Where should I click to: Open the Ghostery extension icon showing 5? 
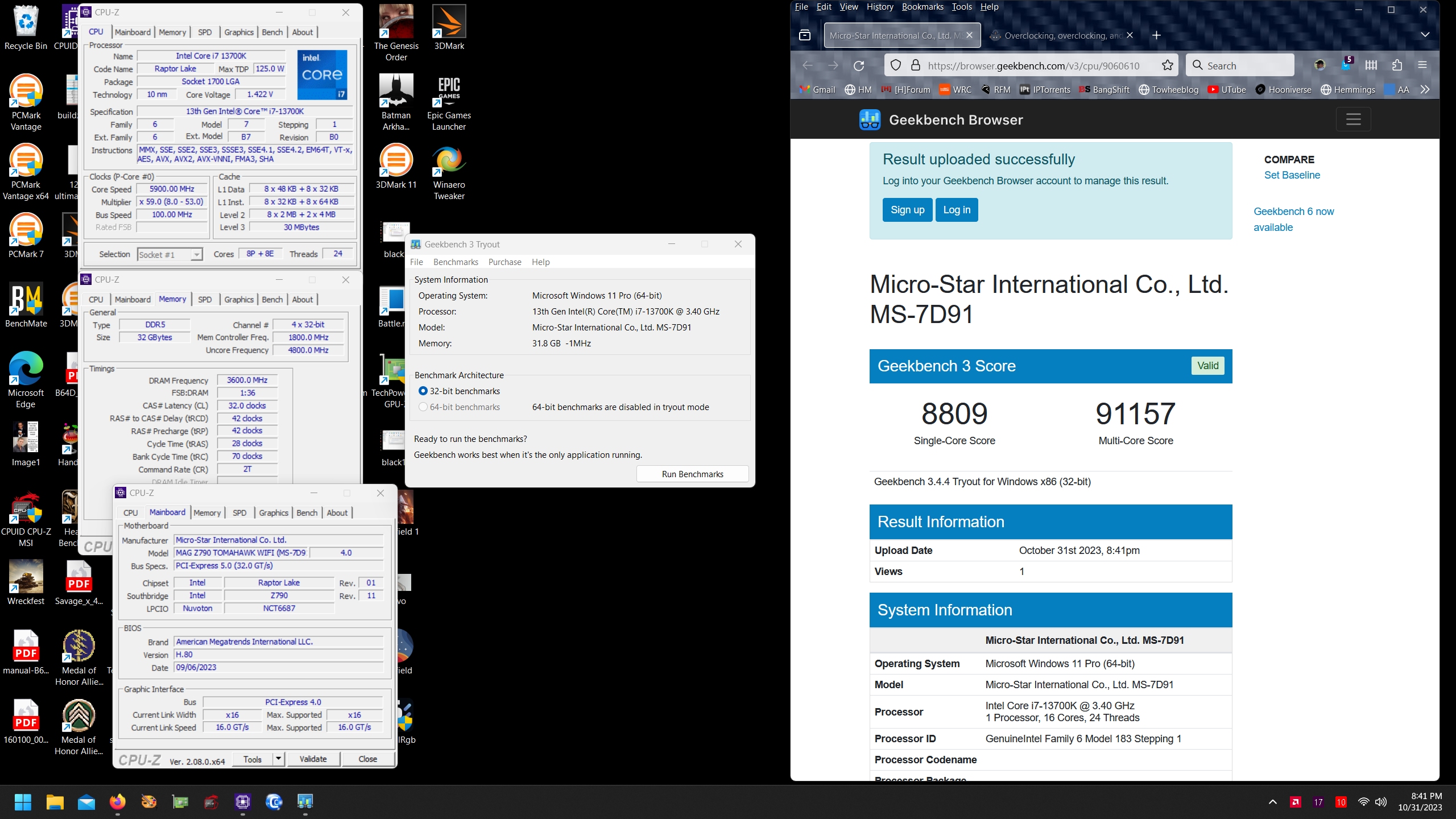coord(1346,64)
